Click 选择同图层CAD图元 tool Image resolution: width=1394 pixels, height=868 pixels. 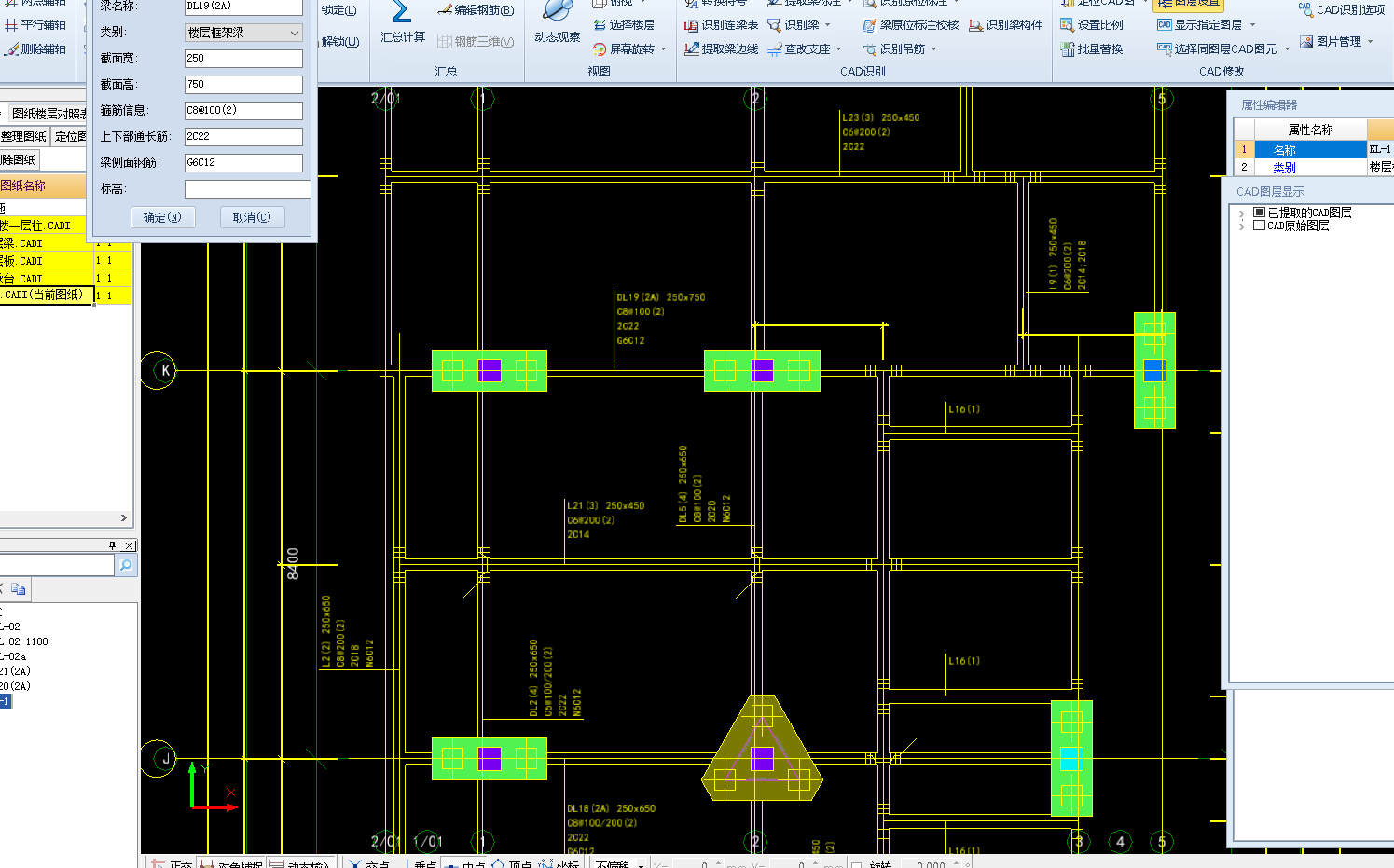1217,49
